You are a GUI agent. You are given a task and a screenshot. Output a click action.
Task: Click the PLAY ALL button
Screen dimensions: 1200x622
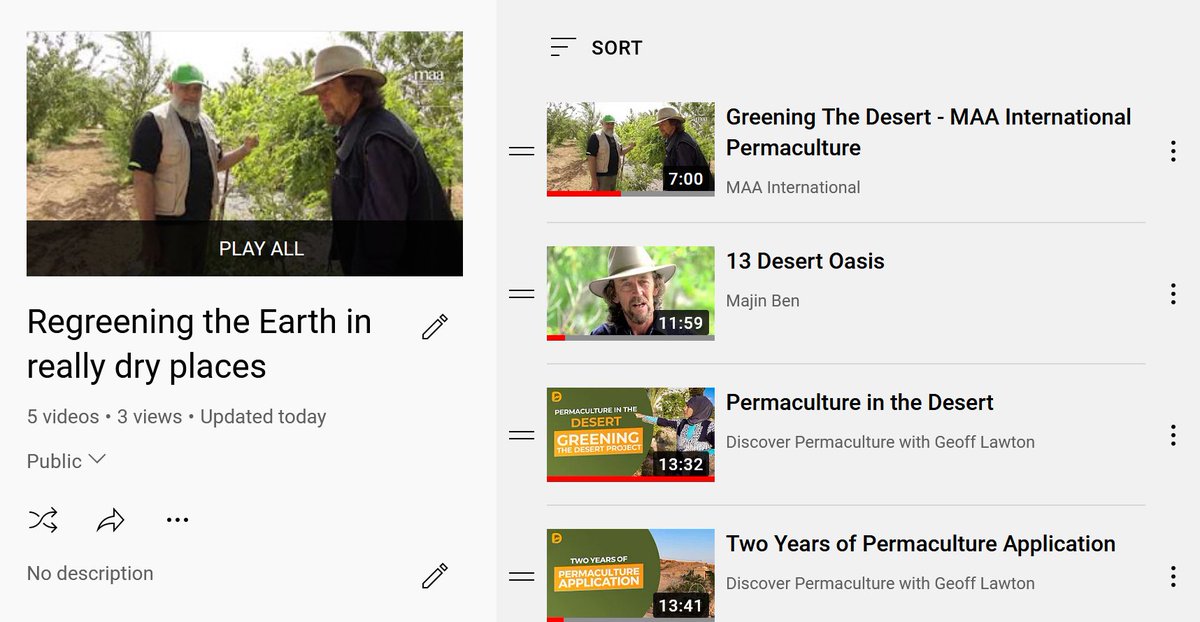pyautogui.click(x=261, y=249)
